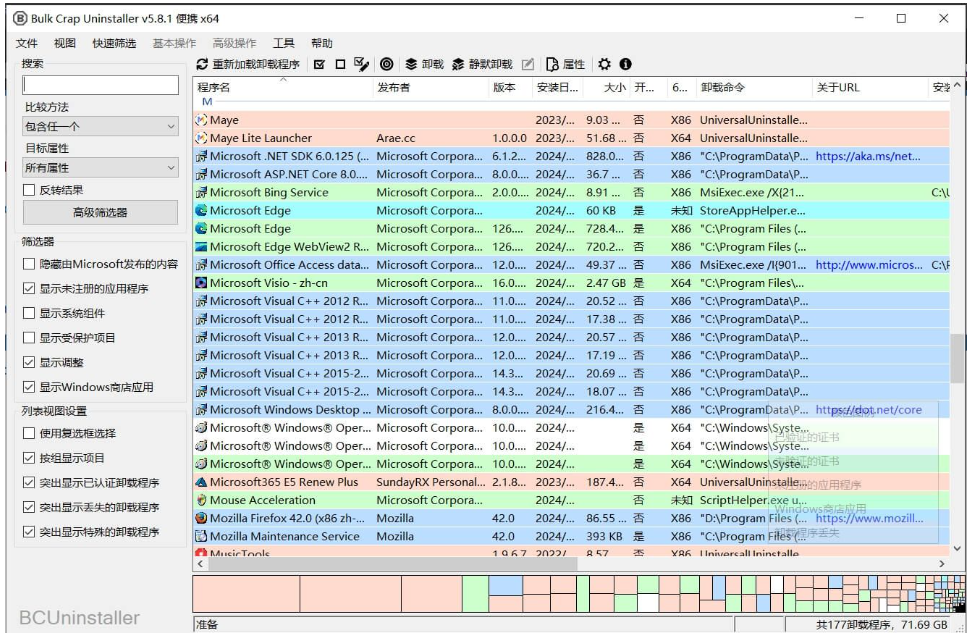The width and height of the screenshot is (974, 635).
Task: Click the edit pencil toolbar icon
Action: click(x=528, y=64)
